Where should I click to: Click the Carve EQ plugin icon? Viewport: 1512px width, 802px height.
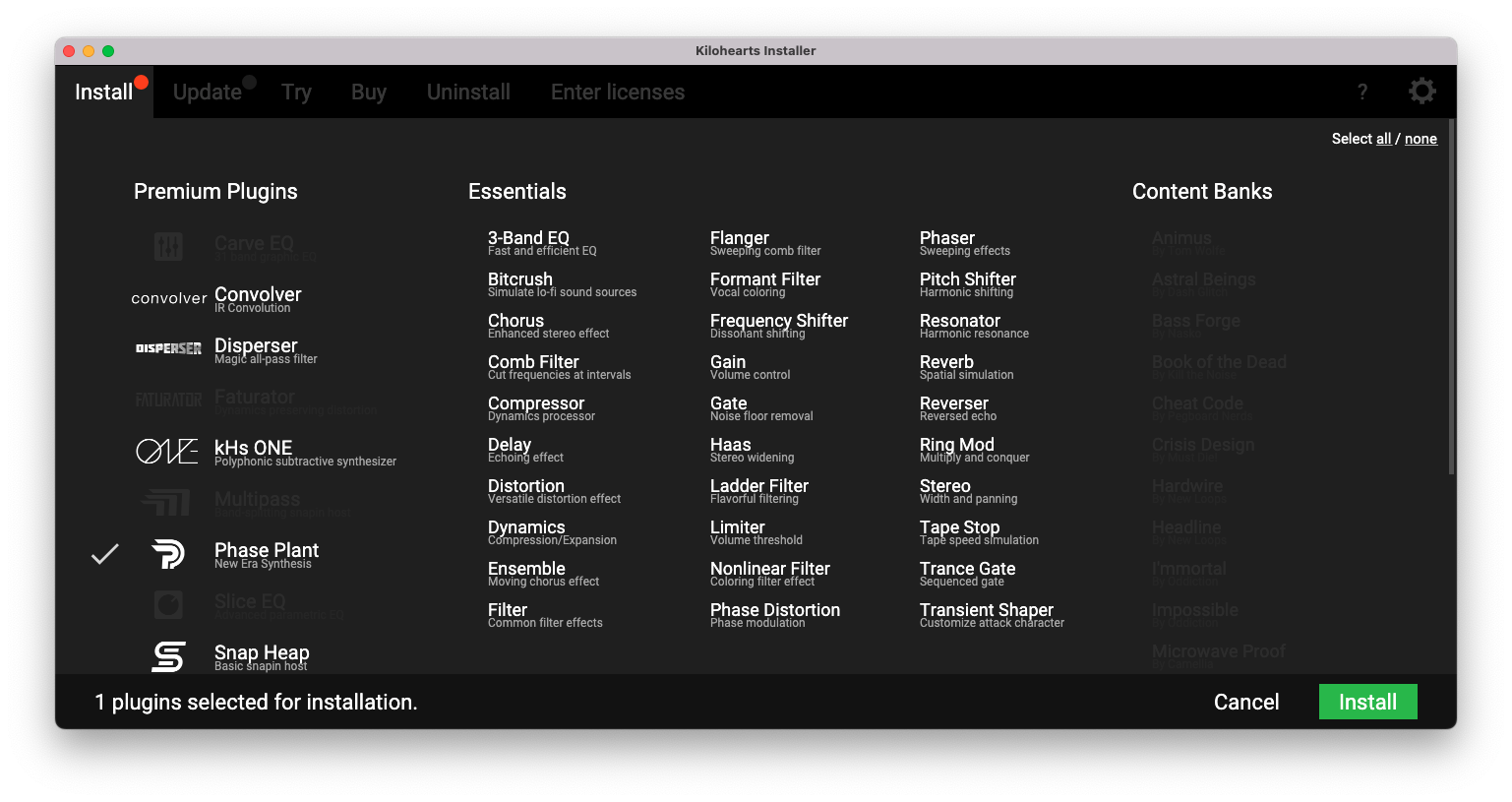[x=168, y=246]
